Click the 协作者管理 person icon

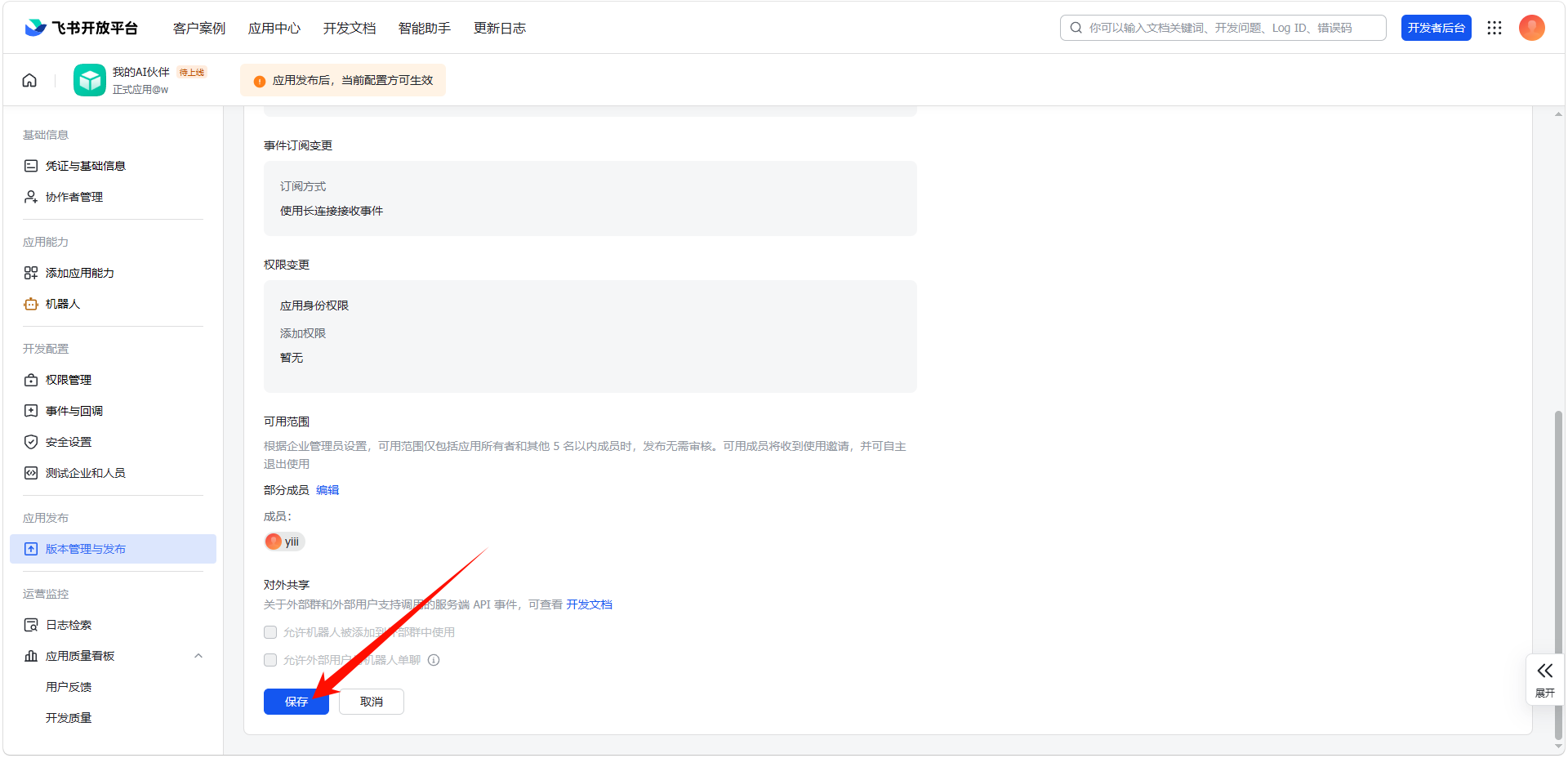[31, 197]
